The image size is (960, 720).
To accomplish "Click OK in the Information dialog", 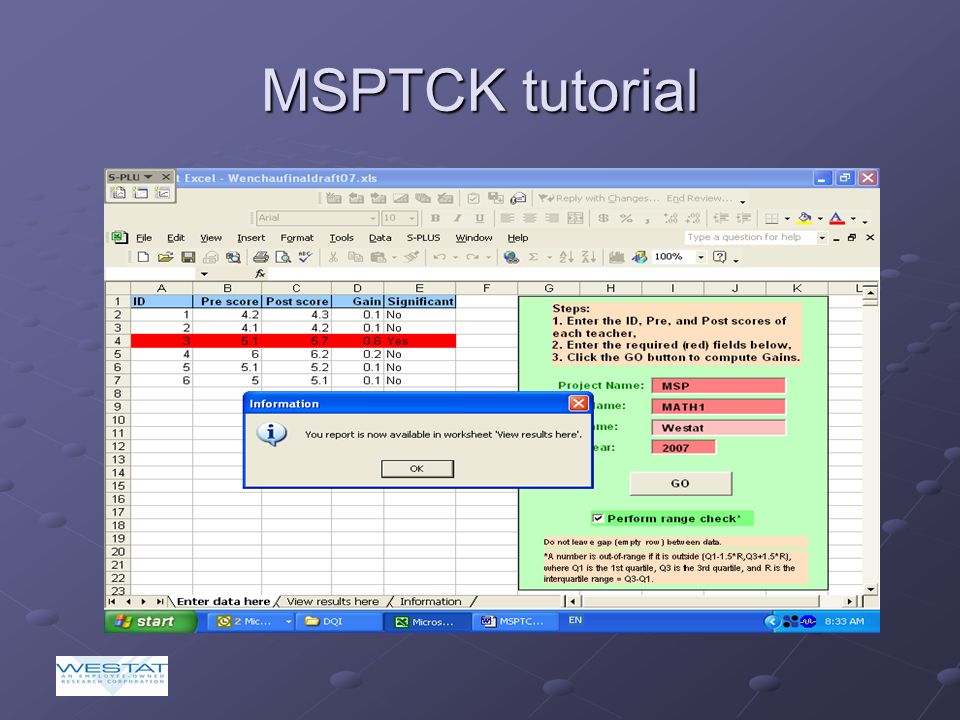I will point(417,469).
